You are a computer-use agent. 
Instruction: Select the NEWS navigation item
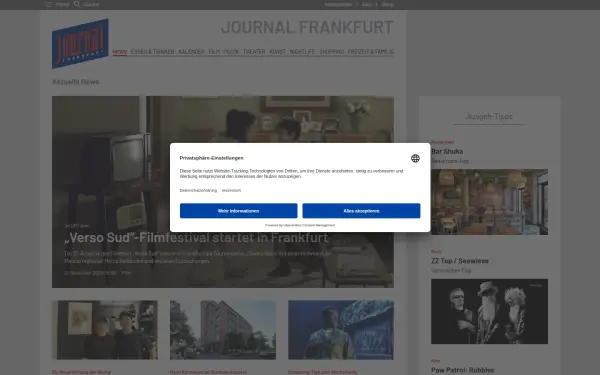coord(120,52)
